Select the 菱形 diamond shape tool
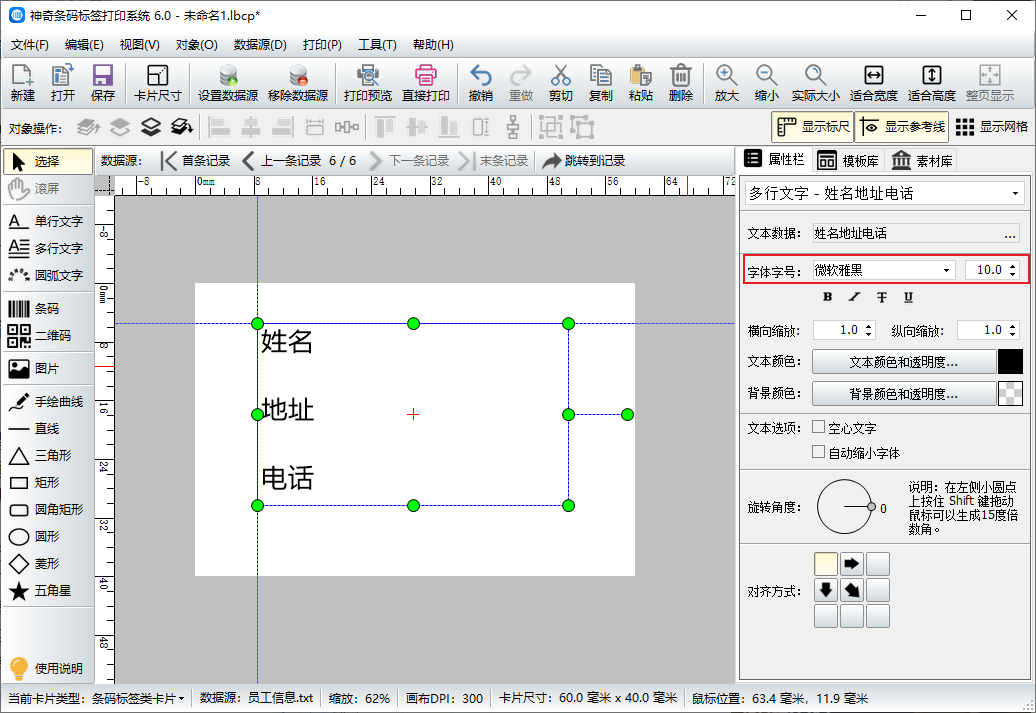This screenshot has width=1036, height=713. (x=46, y=564)
